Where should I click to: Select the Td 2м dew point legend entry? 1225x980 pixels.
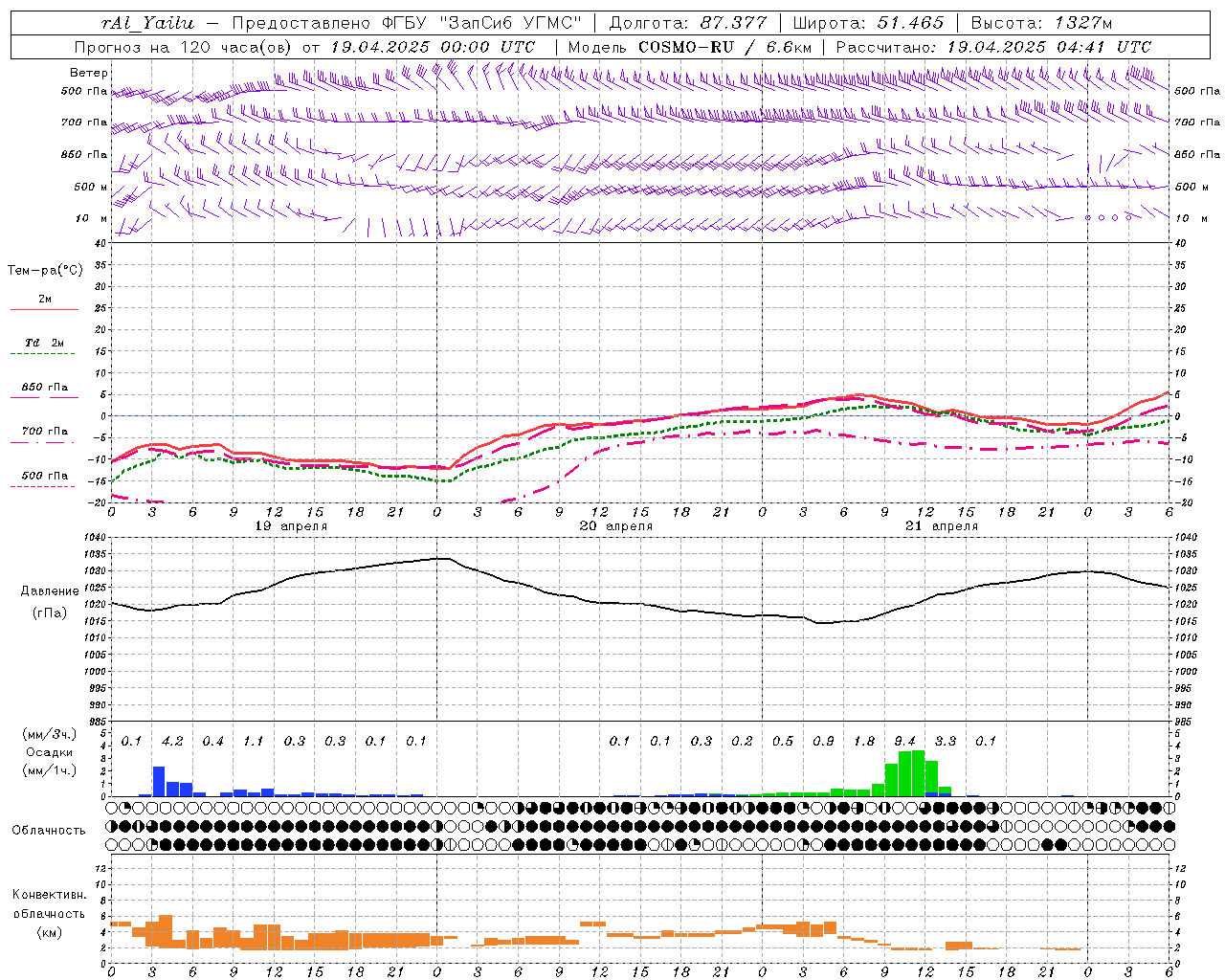point(44,346)
